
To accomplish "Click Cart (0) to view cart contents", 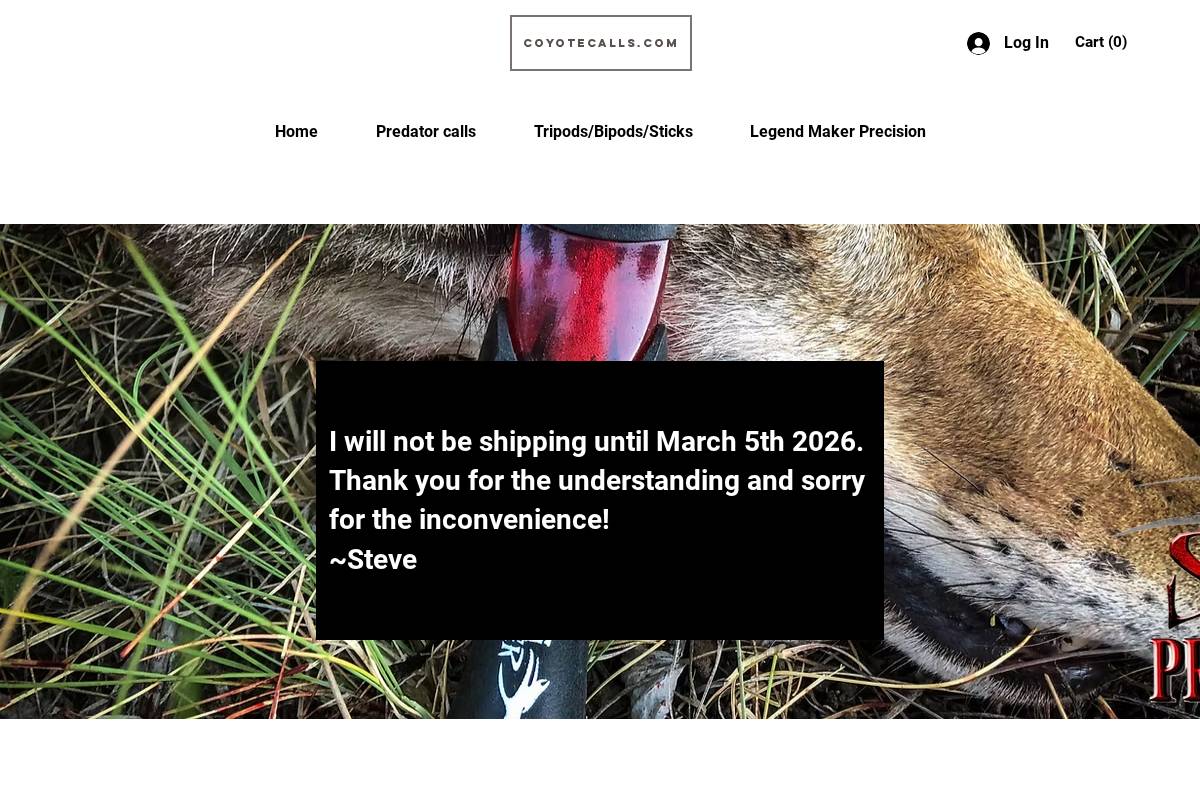I will coord(1101,42).
